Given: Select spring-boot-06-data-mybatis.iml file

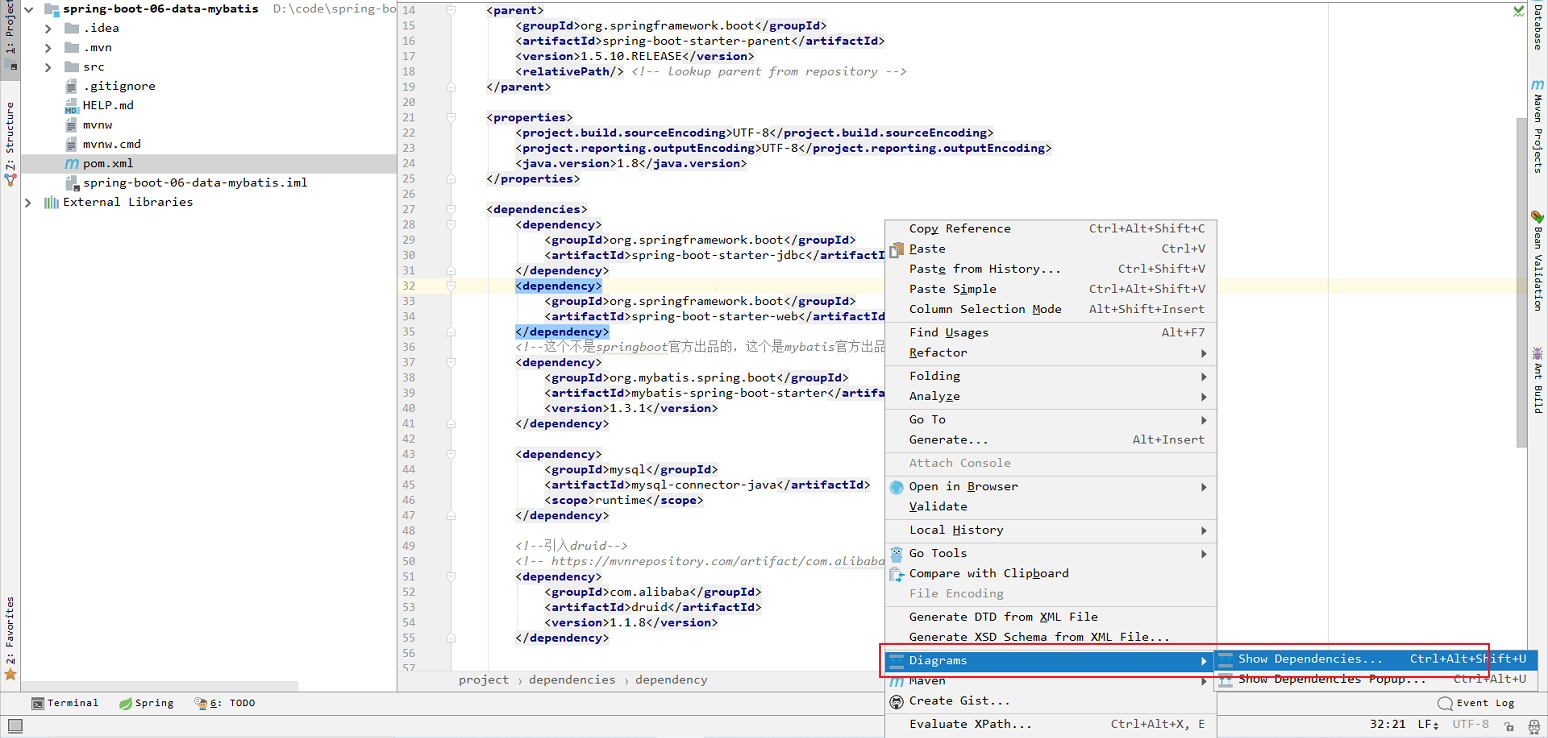Looking at the screenshot, I should [195, 183].
